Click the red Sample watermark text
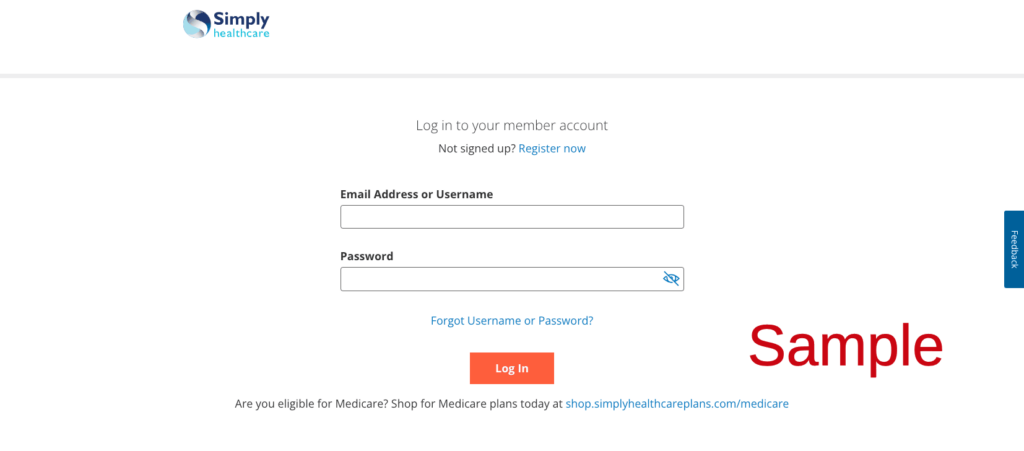This screenshot has width=1024, height=451. 845,346
